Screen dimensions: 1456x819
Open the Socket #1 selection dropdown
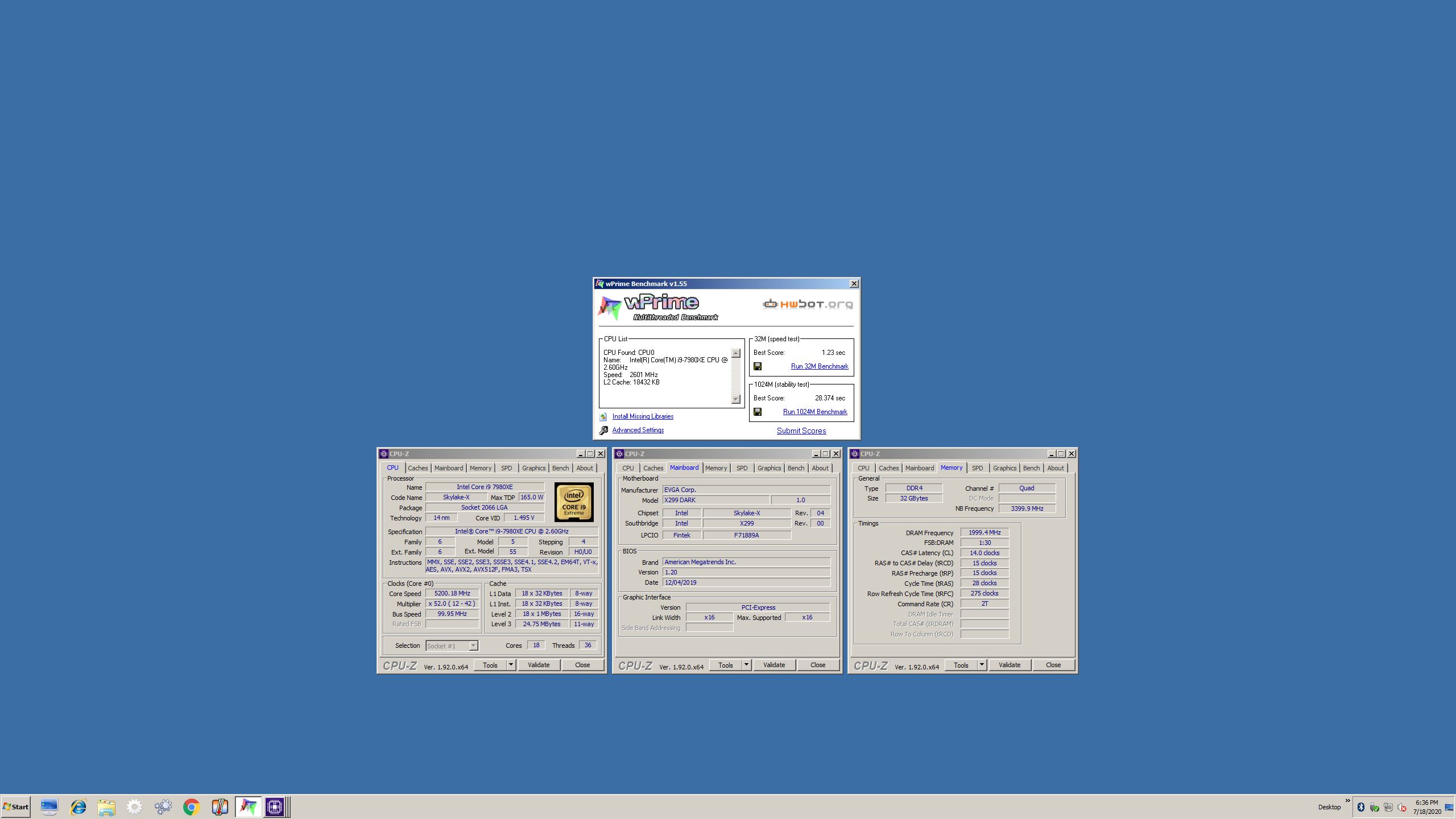[473, 646]
